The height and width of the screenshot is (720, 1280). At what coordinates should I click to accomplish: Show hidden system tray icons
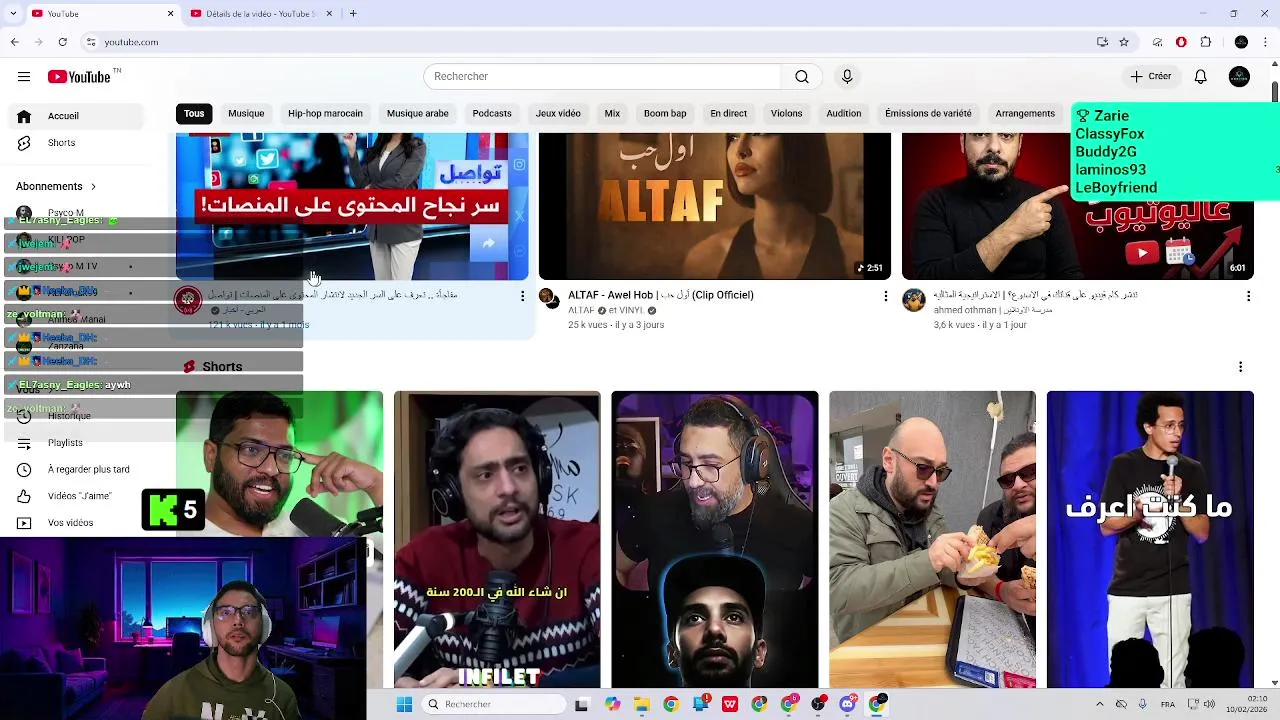(x=1099, y=705)
